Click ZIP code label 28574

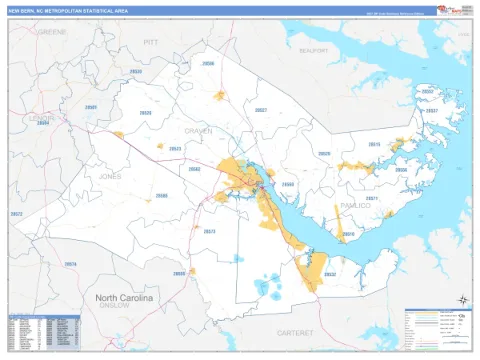pyautogui.click(x=70, y=264)
